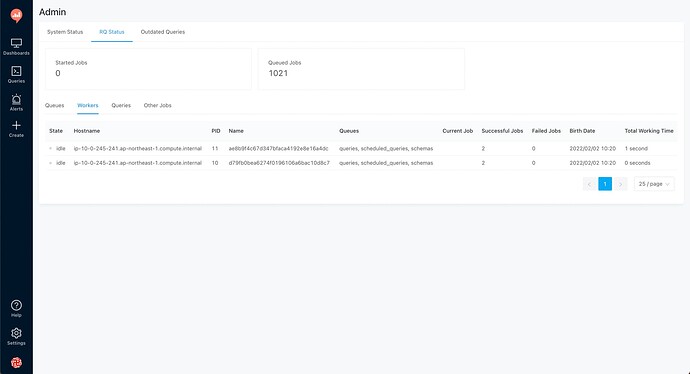690x374 pixels.
Task: Open the Queries sub-tab under RQ Status
Action: pos(121,106)
